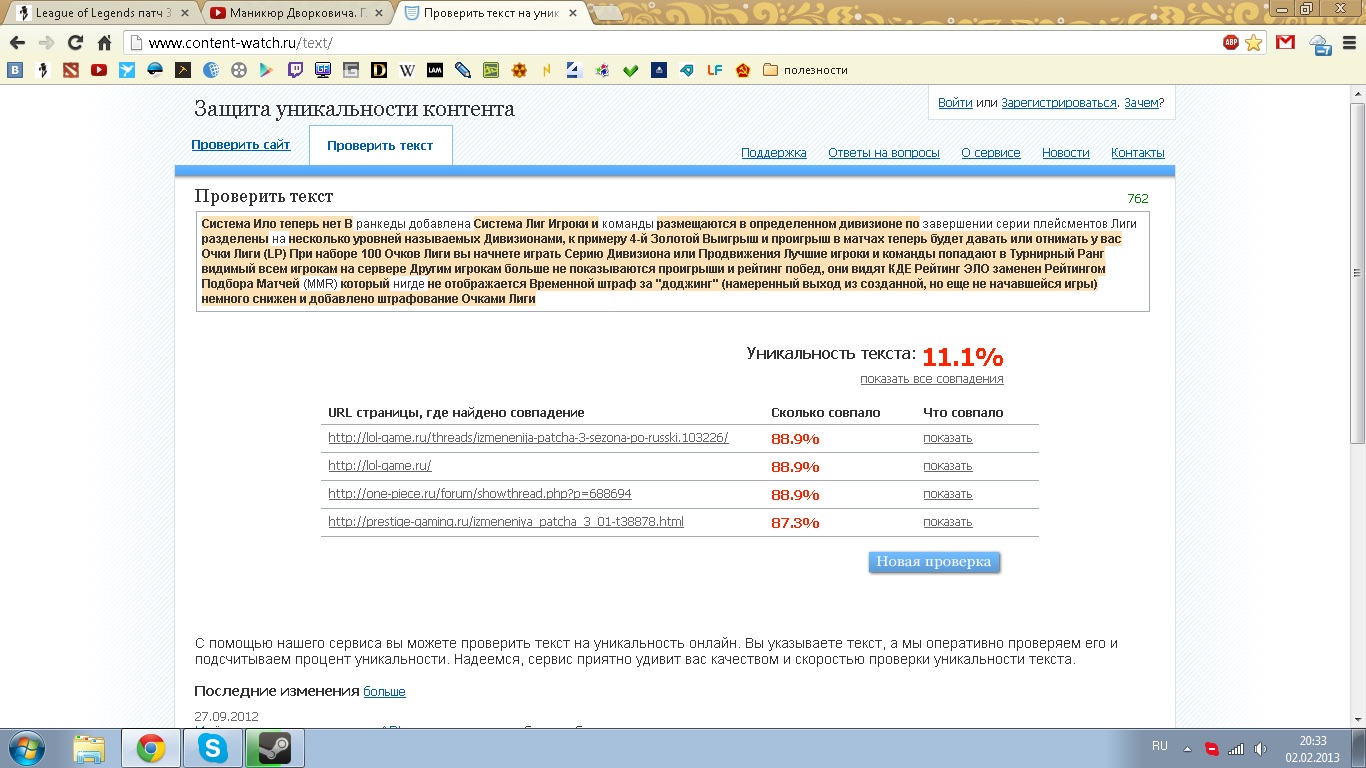The image size is (1366, 768).
Task: Open the YouTube bookmark in bookmarks bar
Action: coord(98,70)
